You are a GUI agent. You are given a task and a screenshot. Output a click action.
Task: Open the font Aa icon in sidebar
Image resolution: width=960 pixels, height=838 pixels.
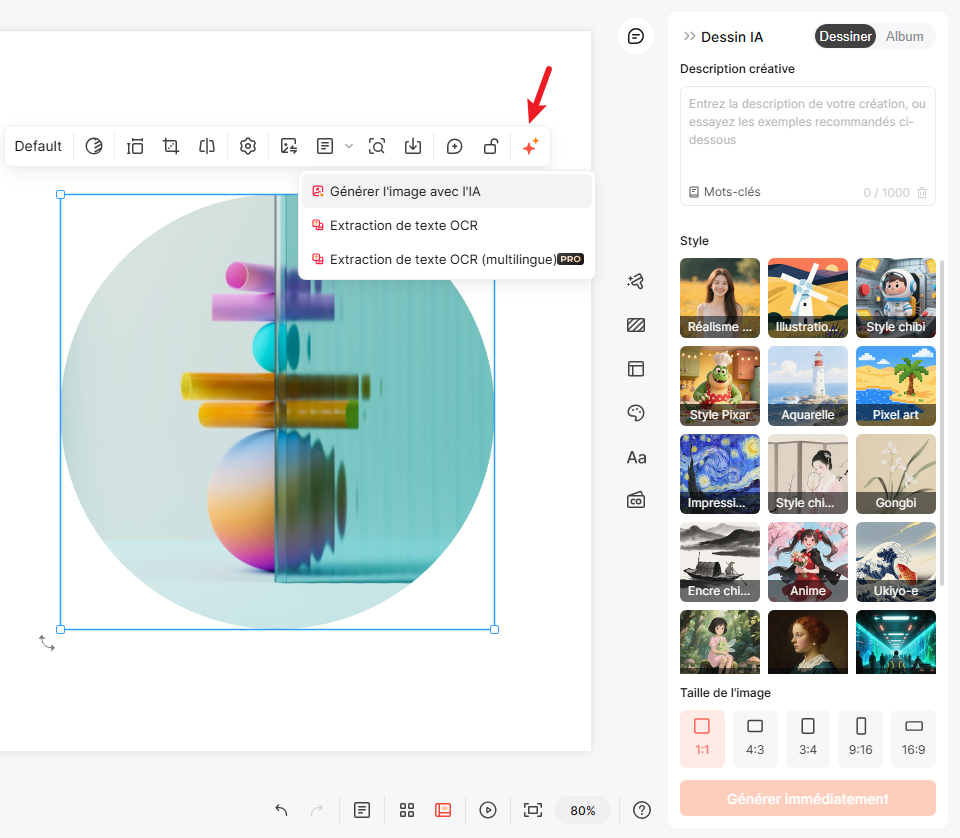click(x=636, y=457)
